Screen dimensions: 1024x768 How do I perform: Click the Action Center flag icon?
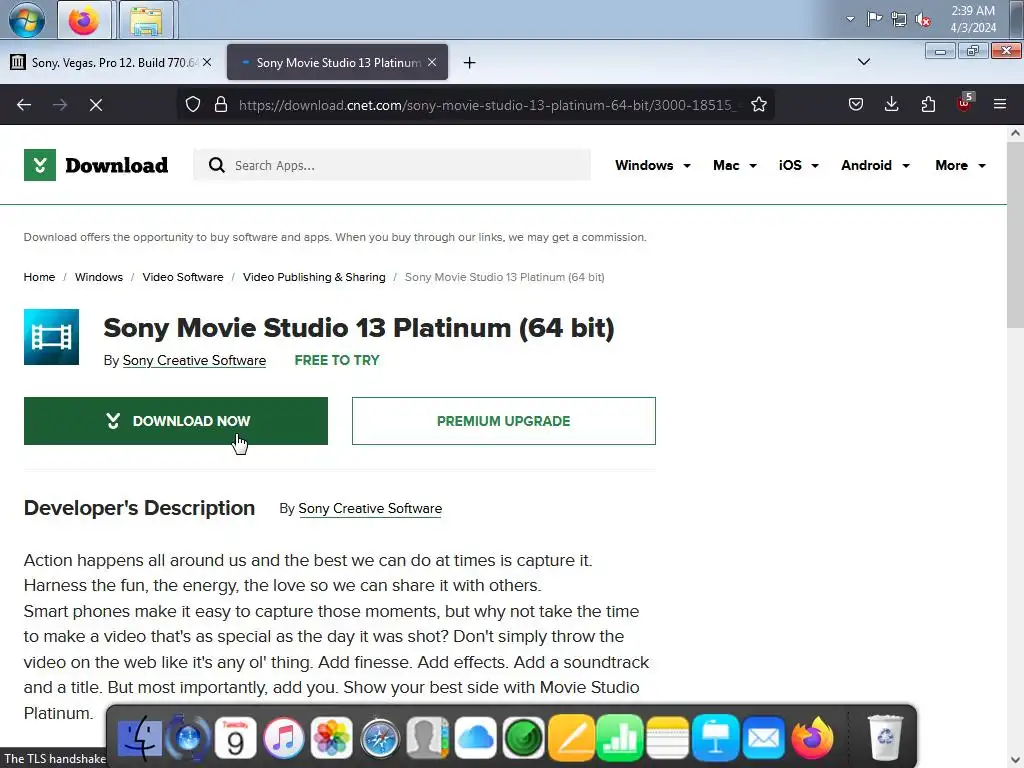874,19
